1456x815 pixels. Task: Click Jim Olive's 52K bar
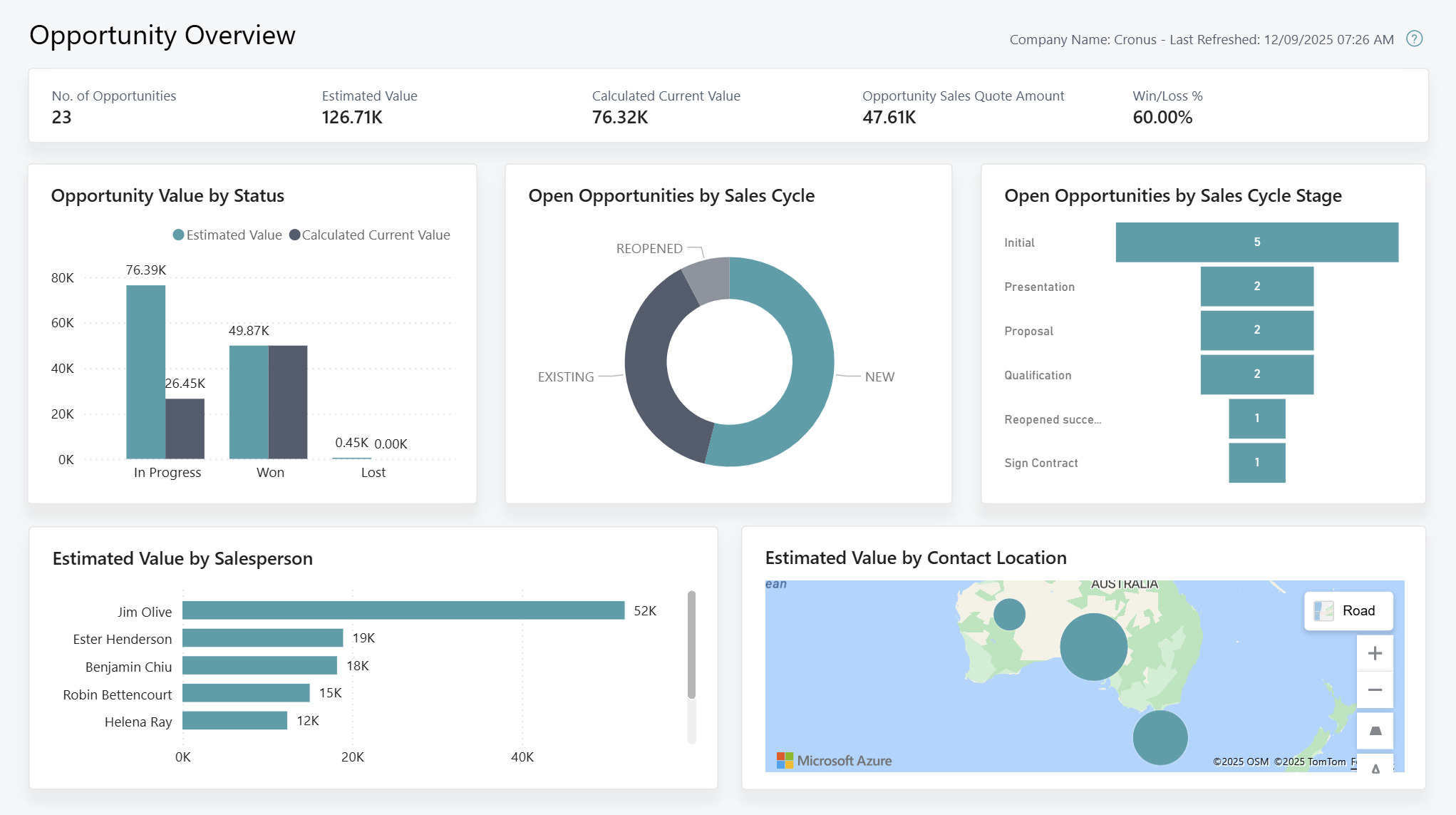pyautogui.click(x=399, y=611)
